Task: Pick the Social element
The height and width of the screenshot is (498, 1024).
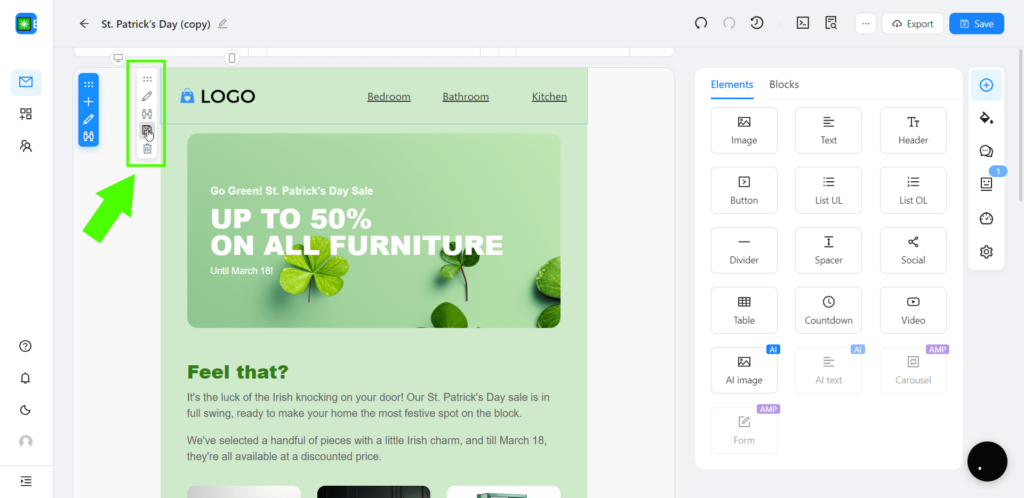Action: (x=913, y=251)
